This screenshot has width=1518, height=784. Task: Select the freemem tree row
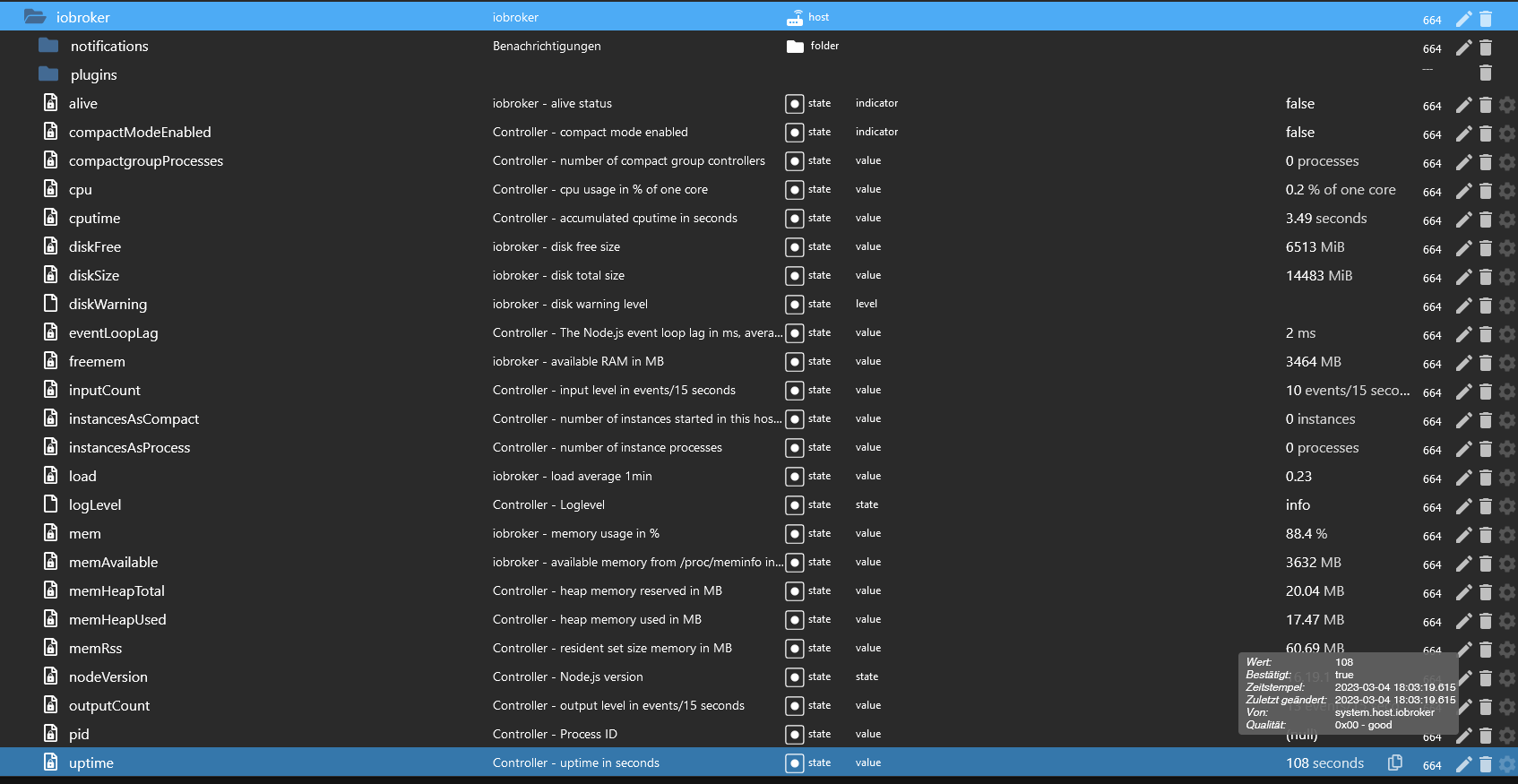click(x=759, y=361)
